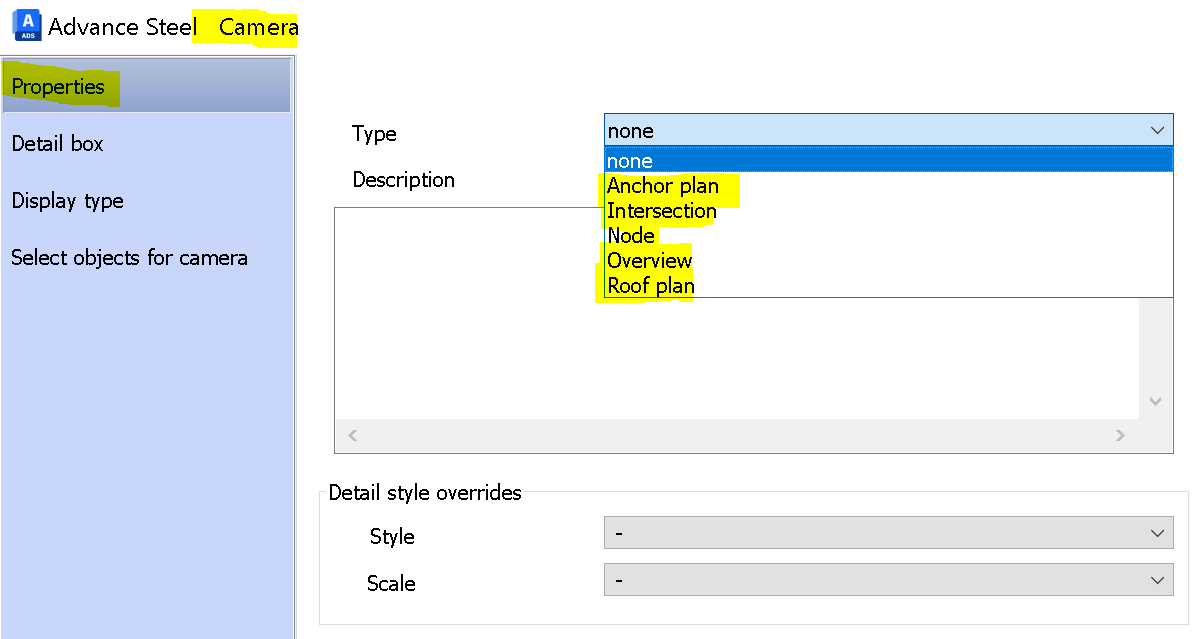This screenshot has height=639, width=1201.
Task: Select "Node" camera type
Action: [x=630, y=235]
